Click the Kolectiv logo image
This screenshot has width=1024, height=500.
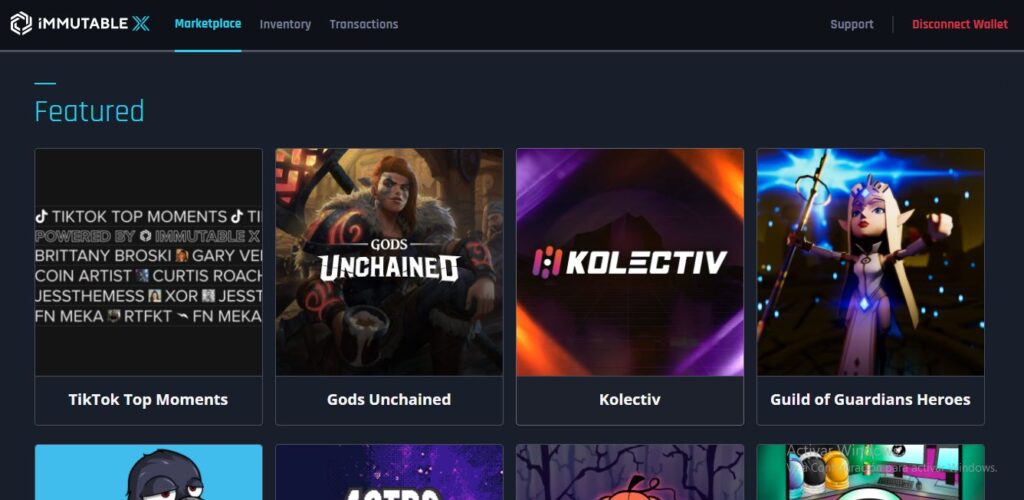pyautogui.click(x=630, y=262)
